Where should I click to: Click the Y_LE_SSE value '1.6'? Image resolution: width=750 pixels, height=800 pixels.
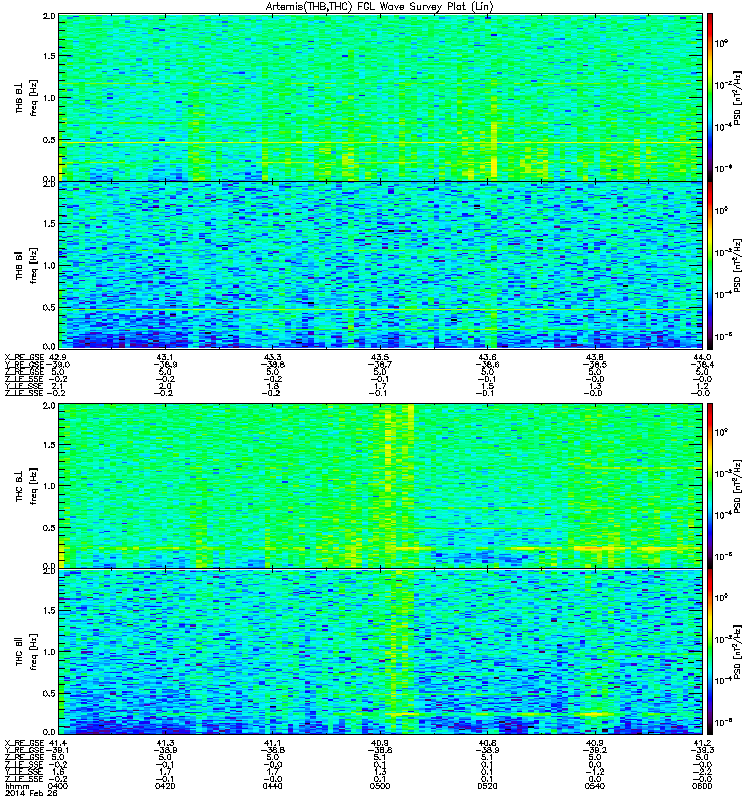coord(58,771)
